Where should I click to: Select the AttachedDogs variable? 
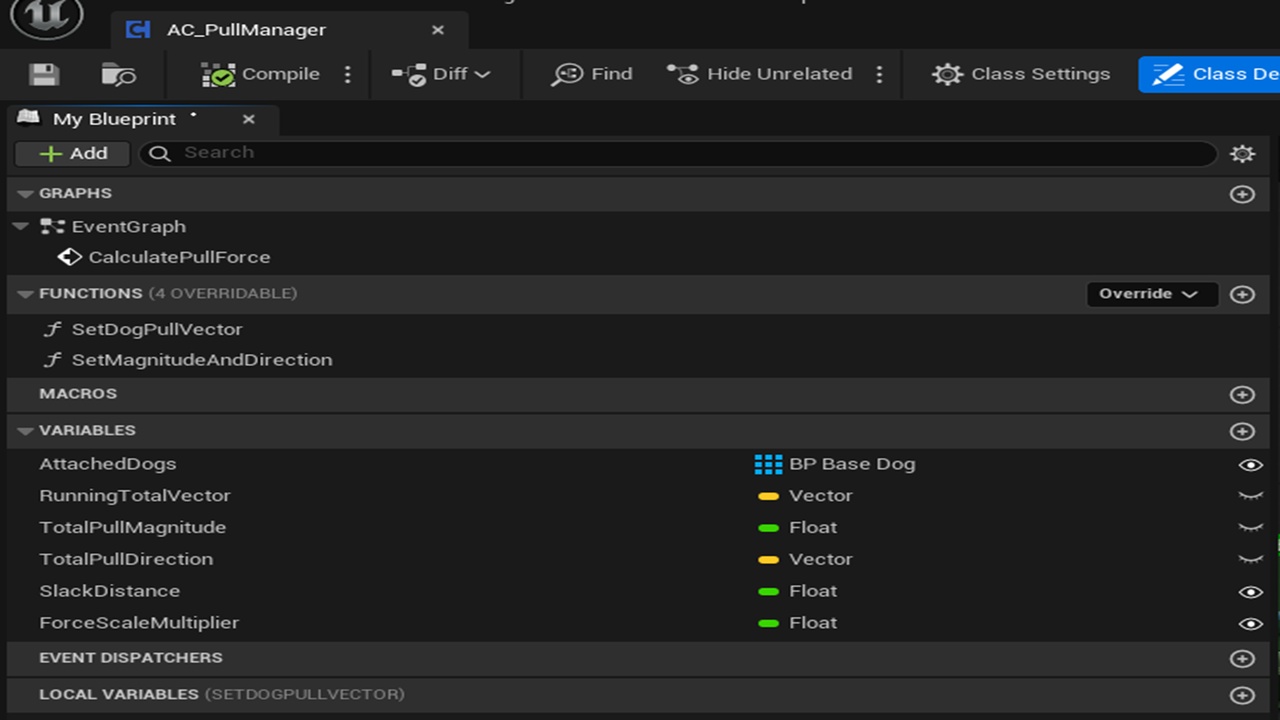click(x=107, y=464)
